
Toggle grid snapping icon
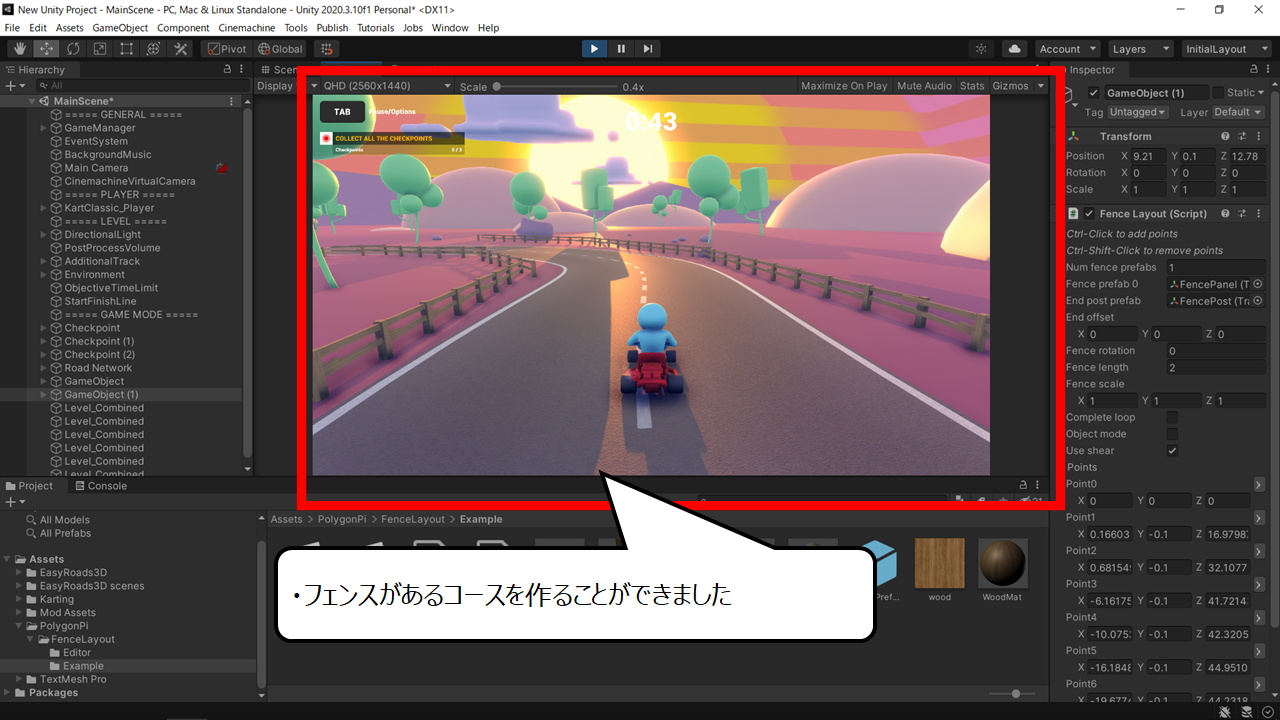[x=326, y=49]
